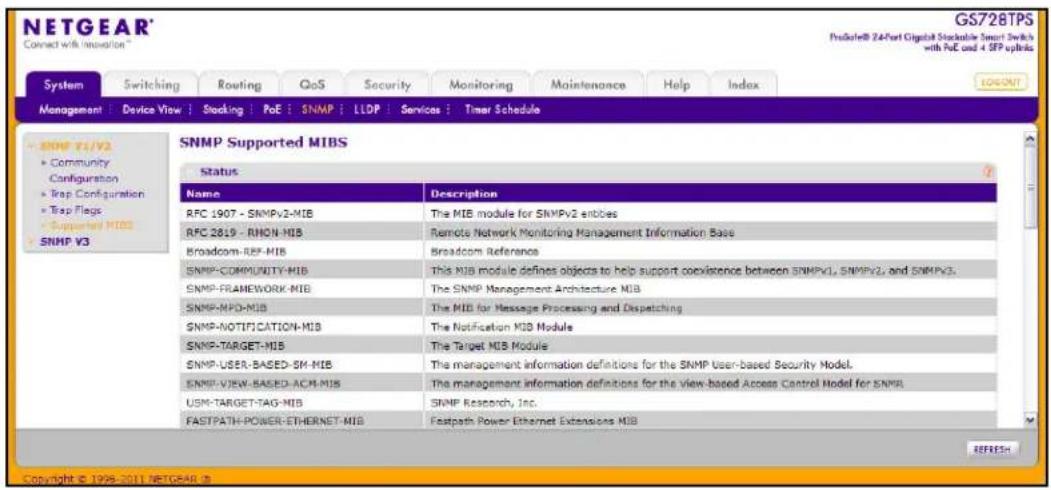Open the Switching tab
1051x490 pixels.
[x=151, y=85]
